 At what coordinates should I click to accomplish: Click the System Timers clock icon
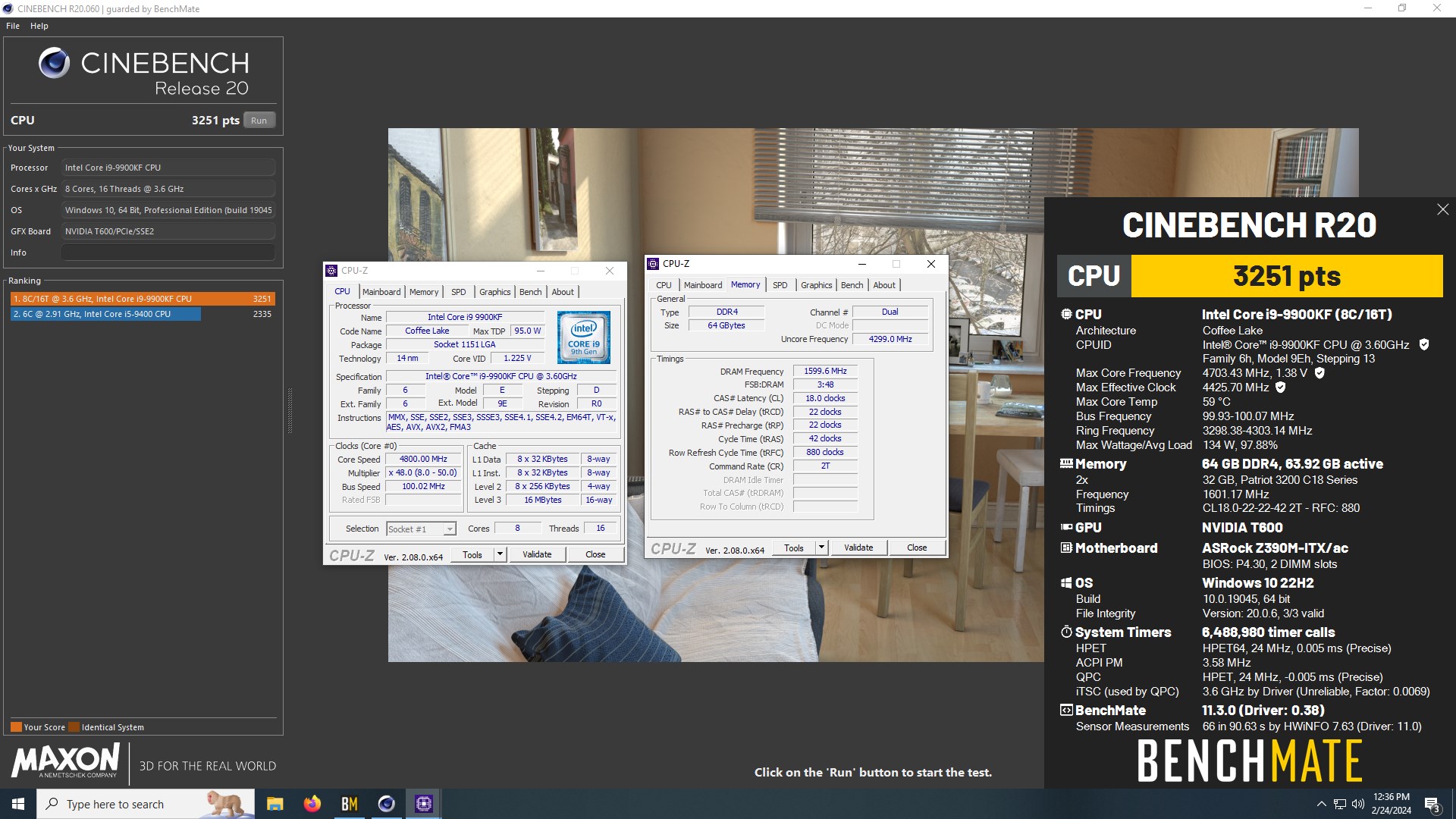[1066, 632]
